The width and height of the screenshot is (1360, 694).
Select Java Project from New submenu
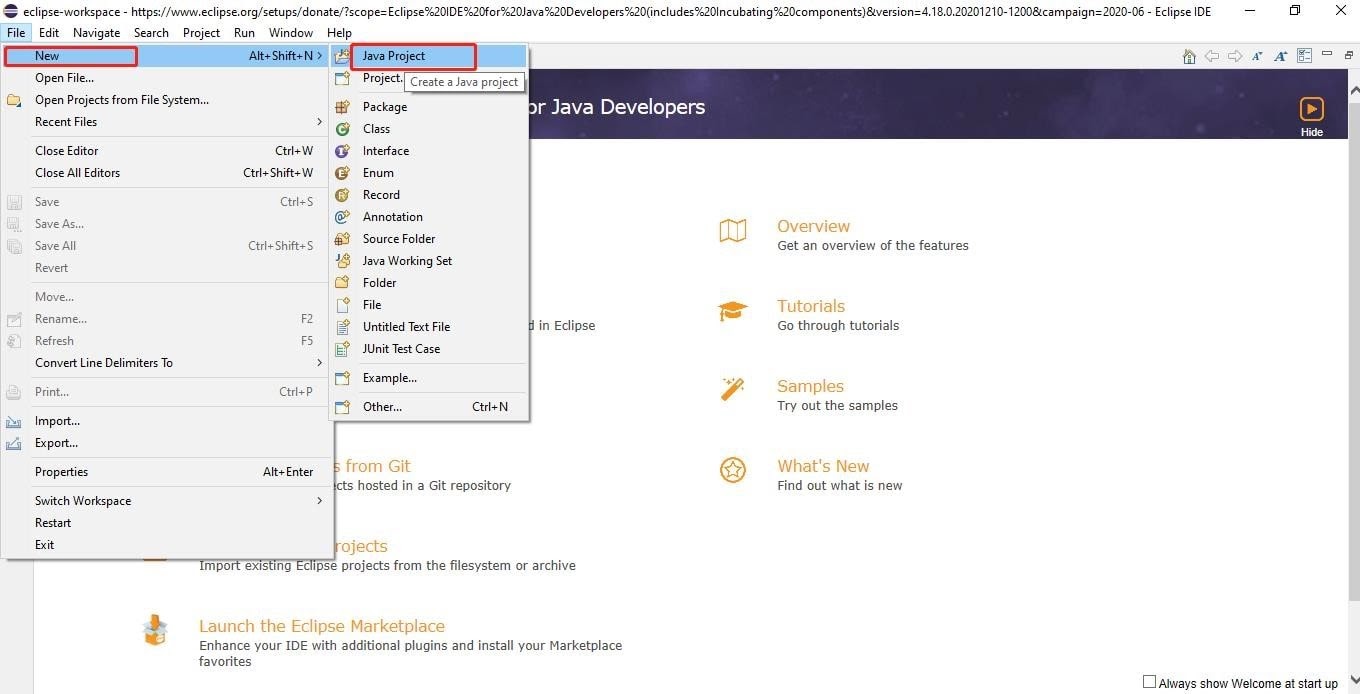click(x=394, y=56)
